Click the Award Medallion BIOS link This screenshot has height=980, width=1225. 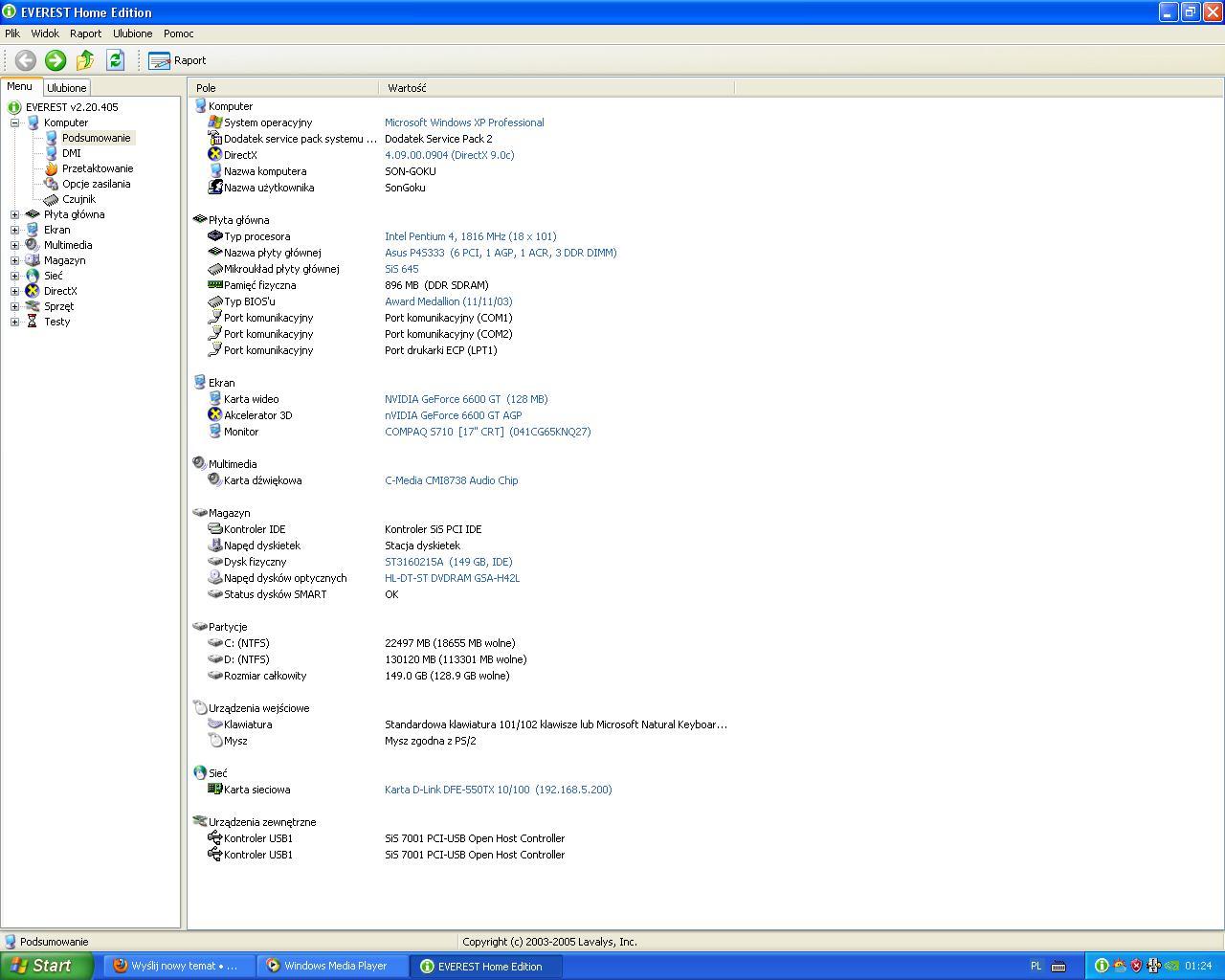(x=448, y=301)
